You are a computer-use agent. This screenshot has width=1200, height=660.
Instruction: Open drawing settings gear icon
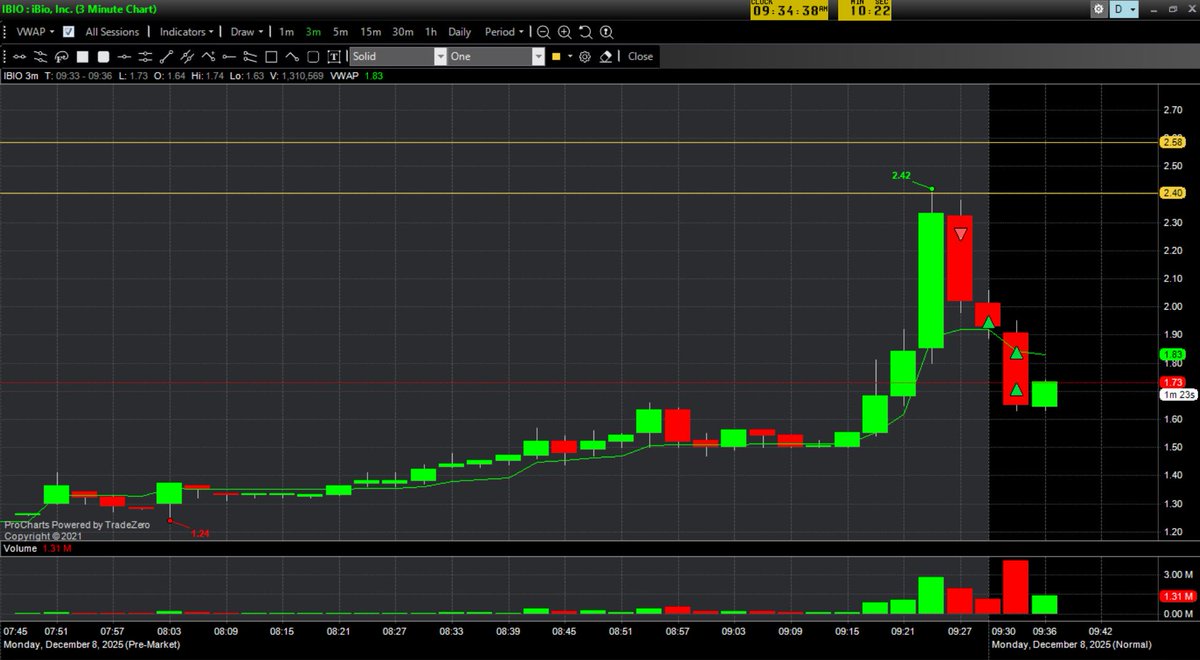[585, 57]
